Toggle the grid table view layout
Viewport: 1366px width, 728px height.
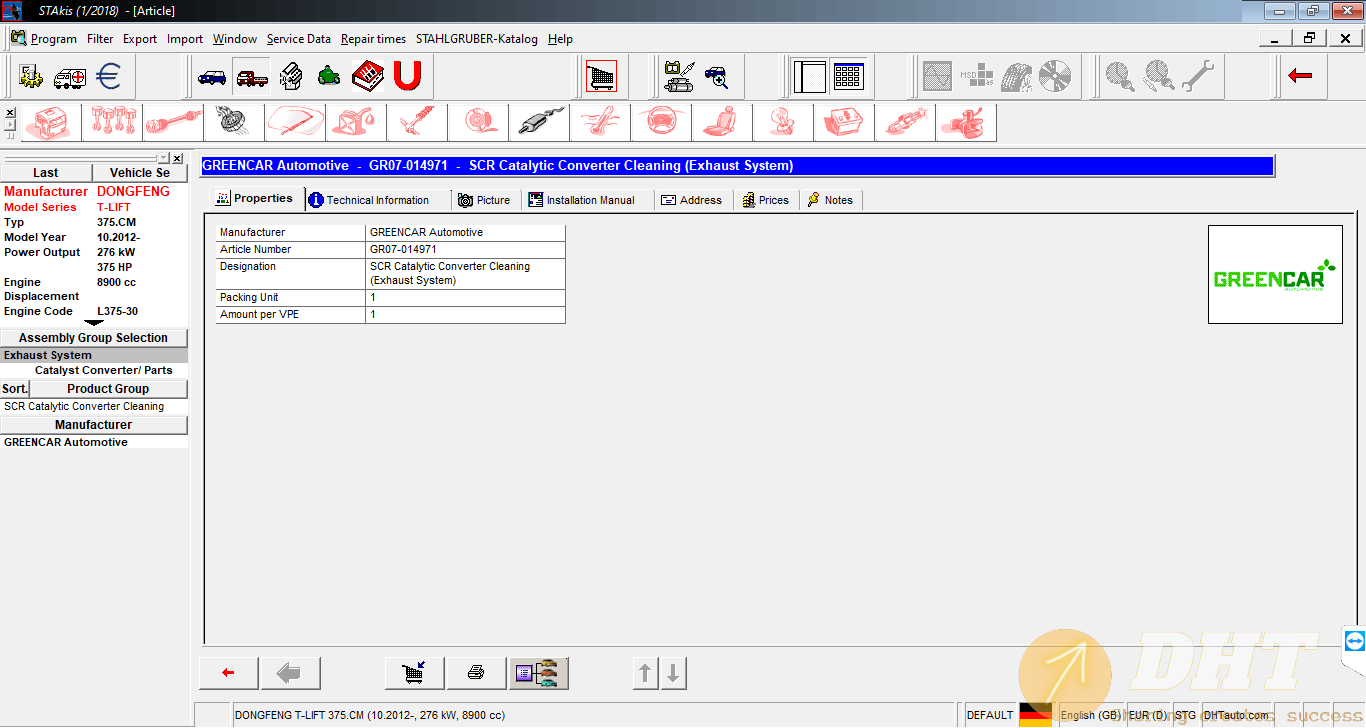click(848, 76)
